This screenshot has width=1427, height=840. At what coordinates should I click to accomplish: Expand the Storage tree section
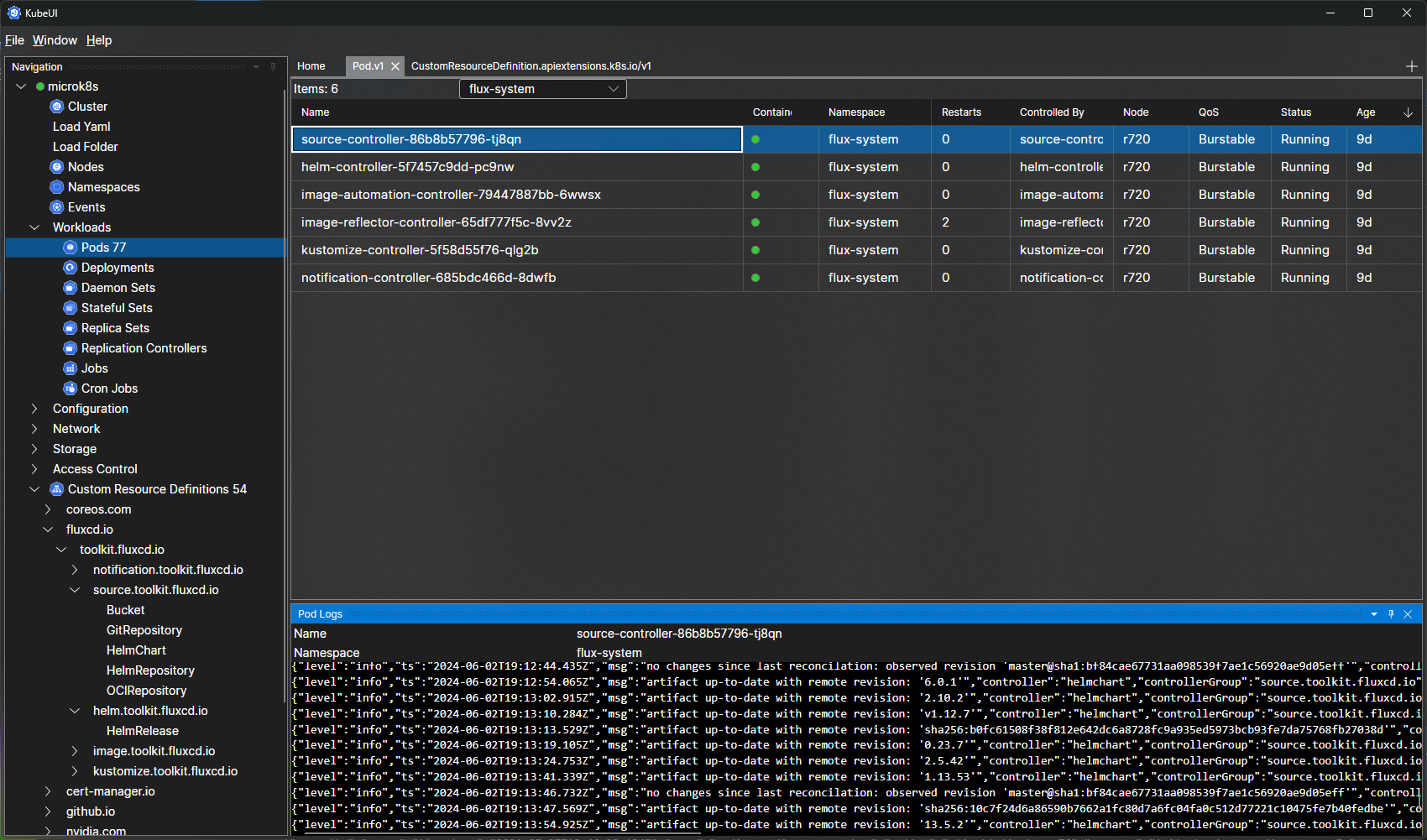tap(34, 449)
